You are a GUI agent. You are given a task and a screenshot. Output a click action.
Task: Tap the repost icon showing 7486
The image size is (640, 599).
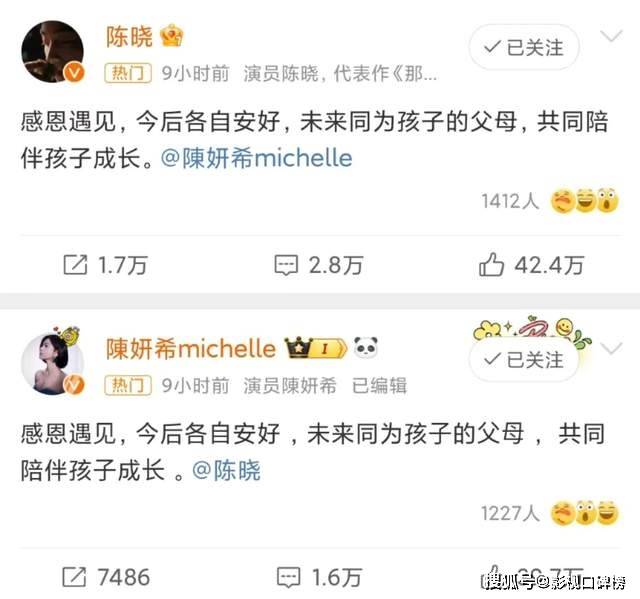coord(74,577)
